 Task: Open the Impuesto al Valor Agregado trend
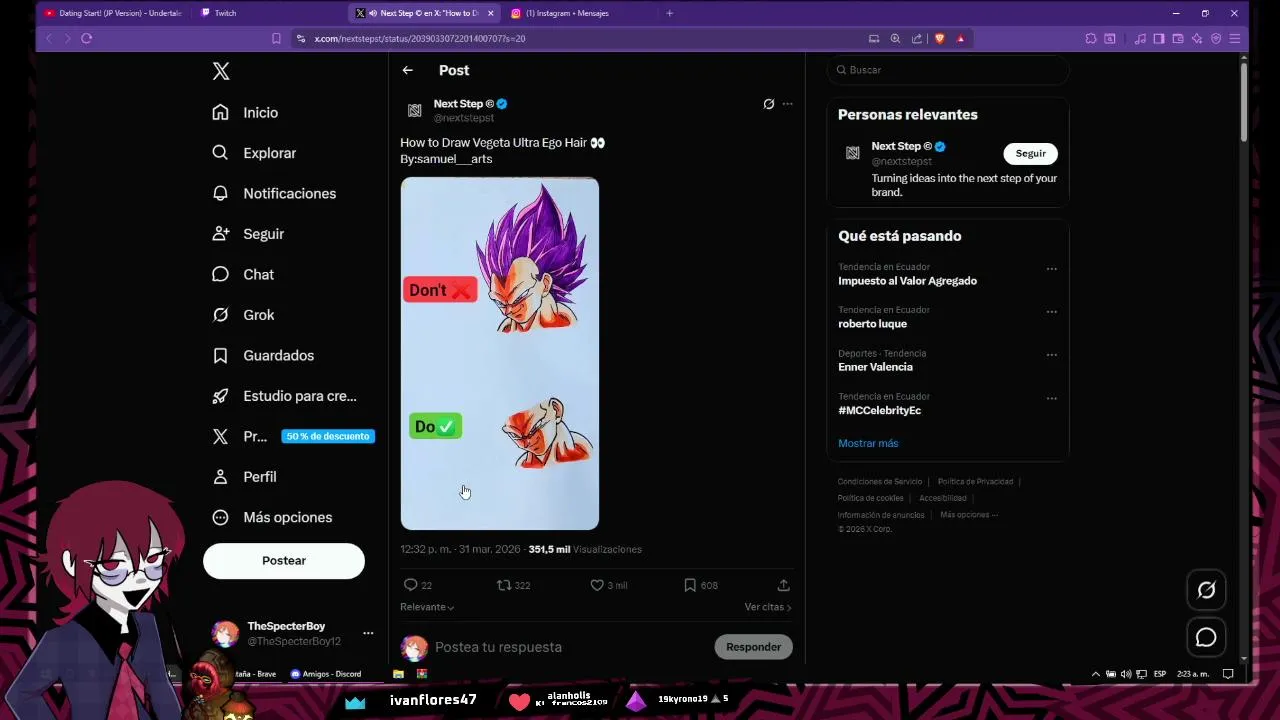pyautogui.click(x=907, y=281)
